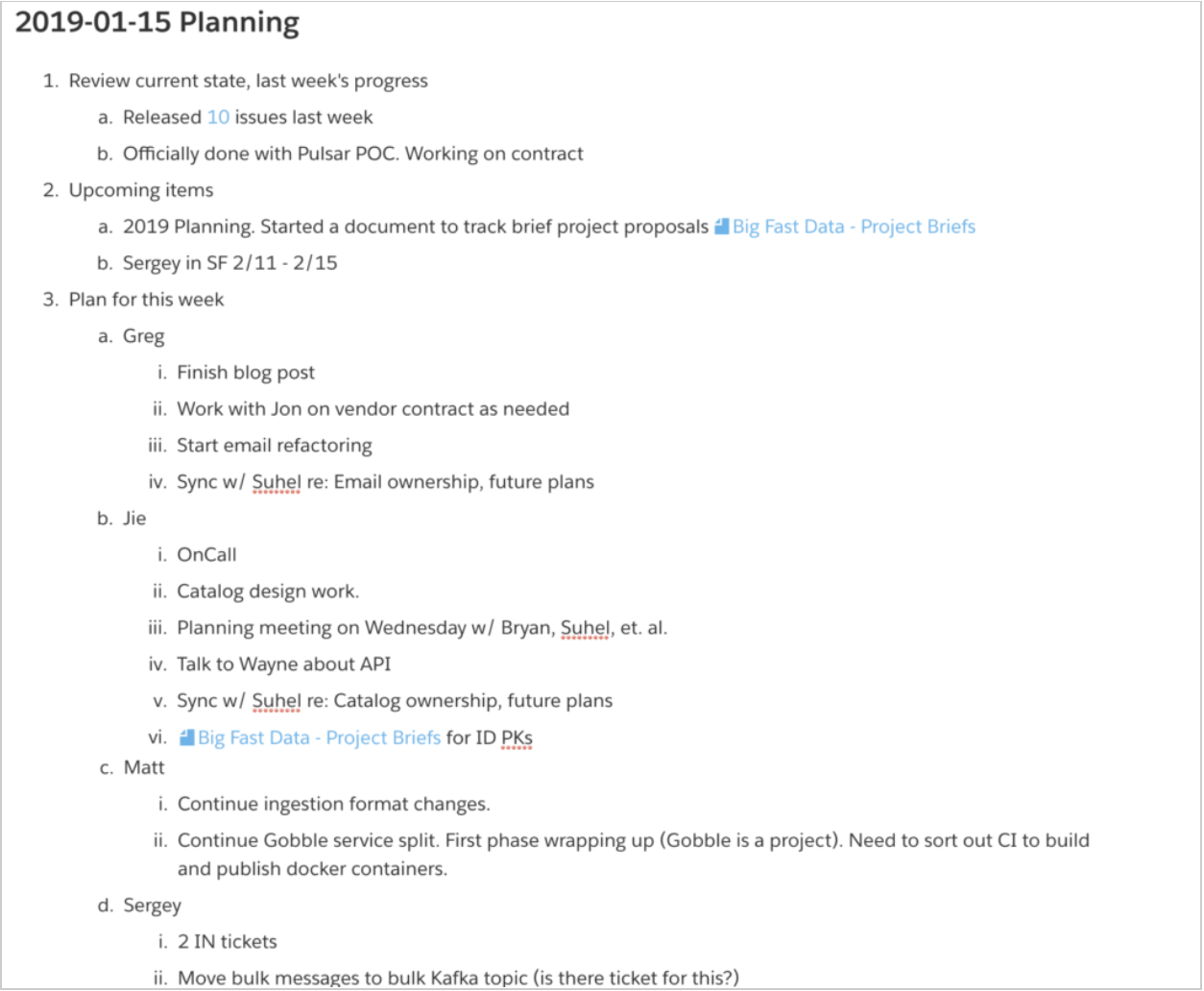Click the 'Matt' sub-item
This screenshot has height=991, width=1204.
click(x=144, y=767)
